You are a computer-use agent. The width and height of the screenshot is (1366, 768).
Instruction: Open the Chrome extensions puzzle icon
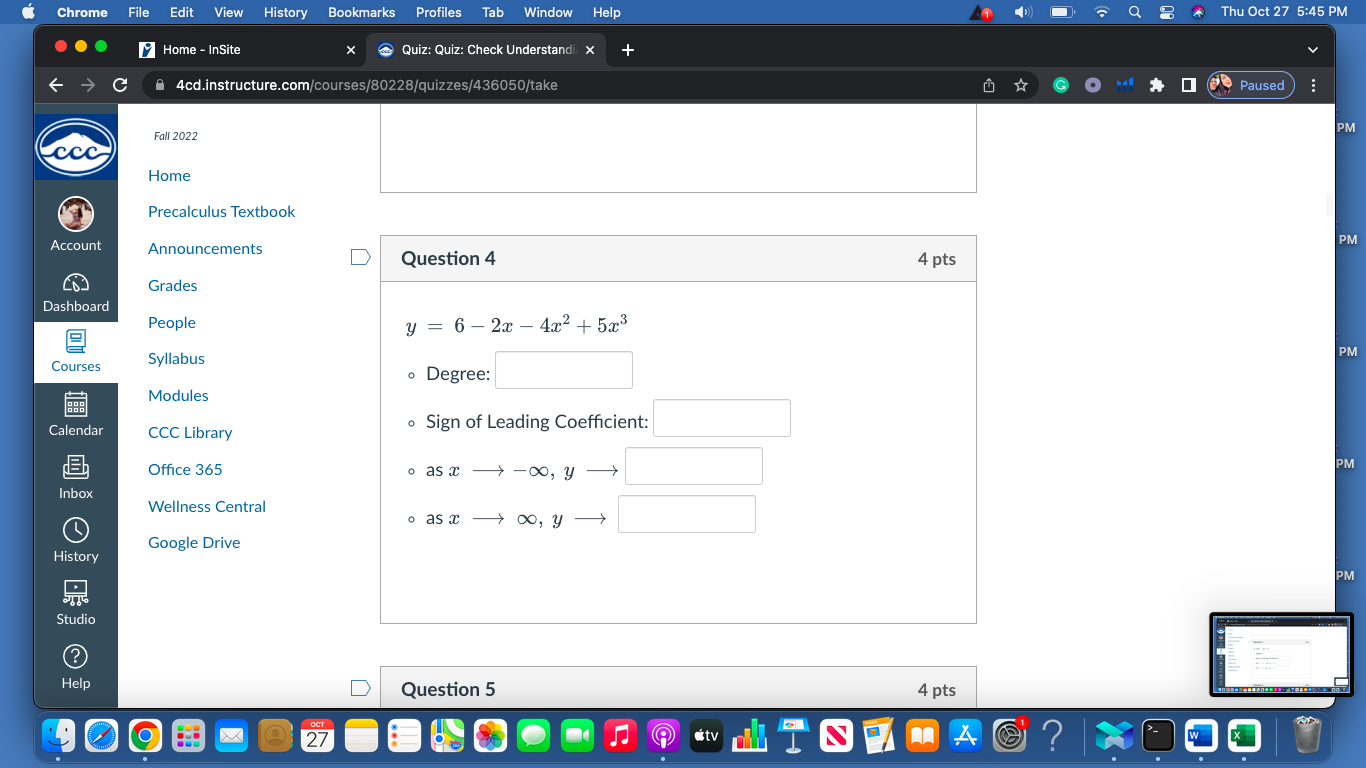[1157, 85]
